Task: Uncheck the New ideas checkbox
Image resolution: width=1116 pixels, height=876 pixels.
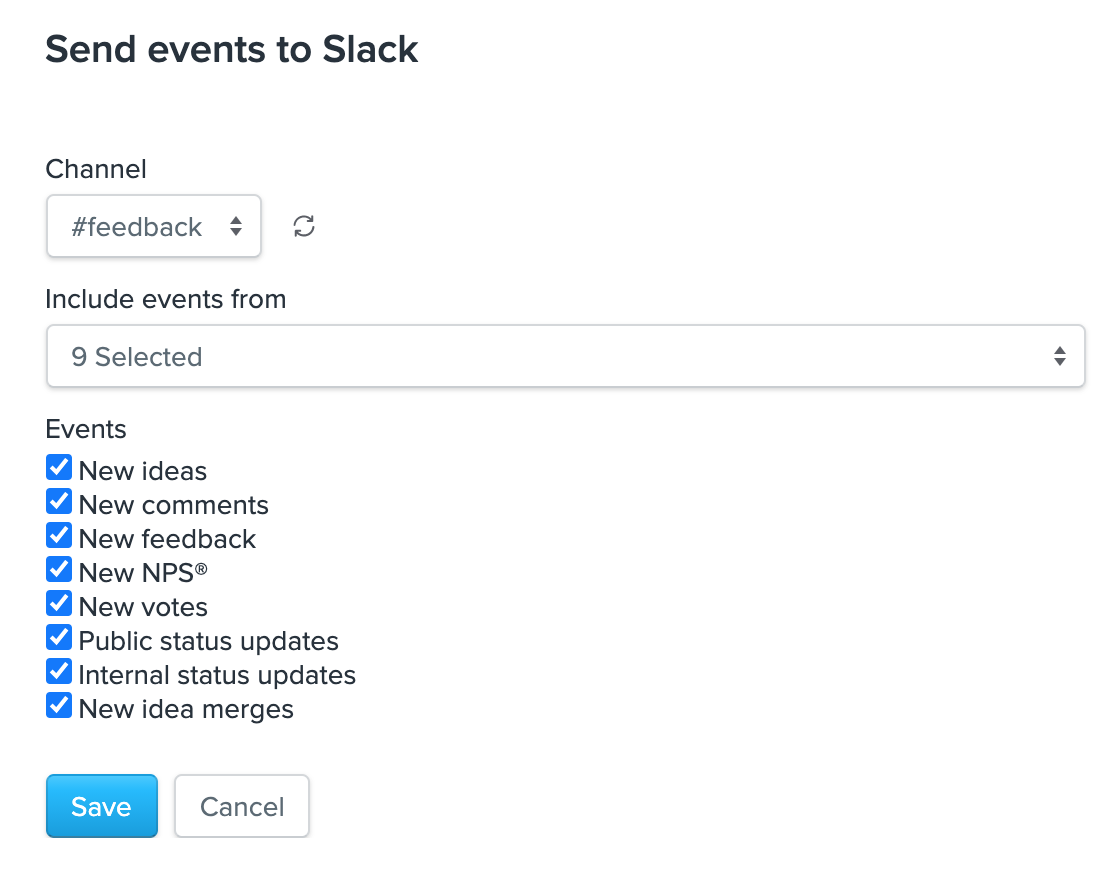Action: point(59,468)
